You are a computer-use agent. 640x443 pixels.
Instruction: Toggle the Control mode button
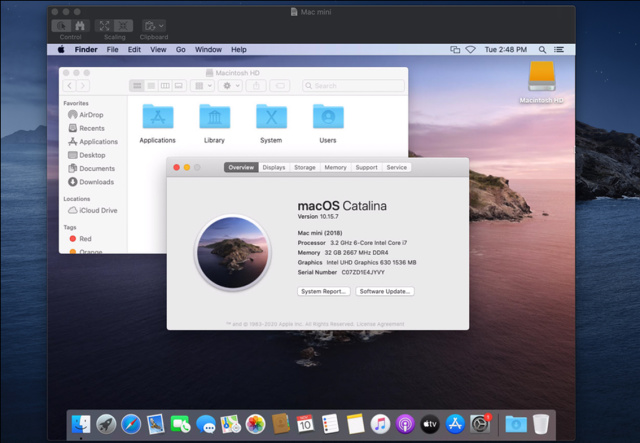[x=61, y=26]
